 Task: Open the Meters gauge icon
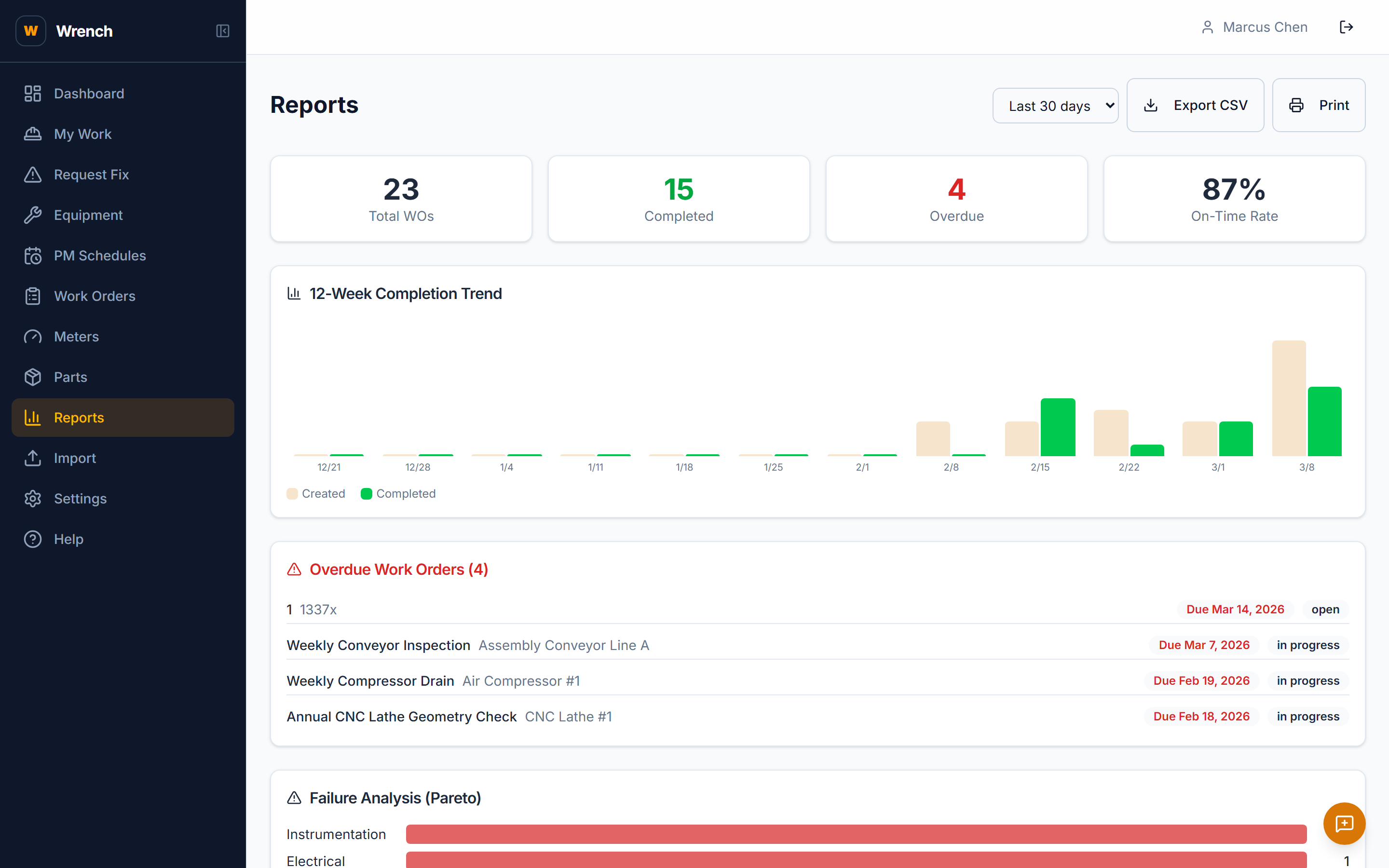click(33, 337)
